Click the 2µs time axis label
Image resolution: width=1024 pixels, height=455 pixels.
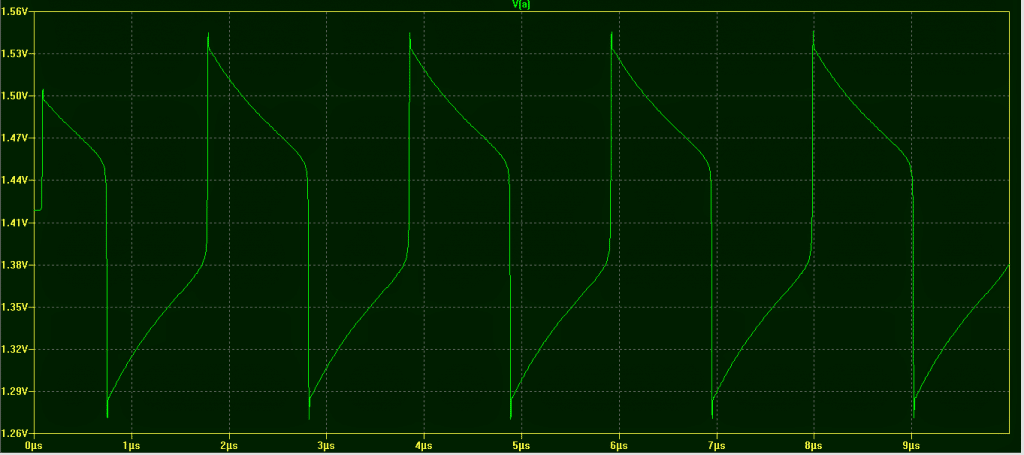229,443
